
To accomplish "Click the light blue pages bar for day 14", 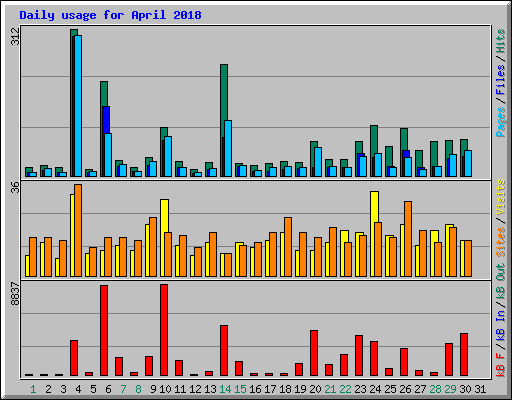I will 228,148.
